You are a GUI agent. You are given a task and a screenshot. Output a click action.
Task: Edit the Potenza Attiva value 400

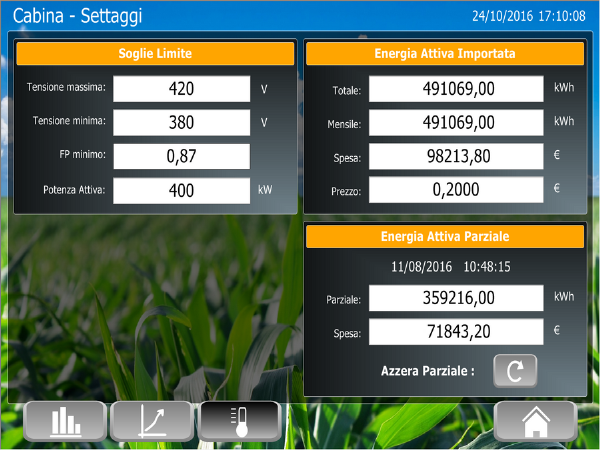(x=181, y=190)
